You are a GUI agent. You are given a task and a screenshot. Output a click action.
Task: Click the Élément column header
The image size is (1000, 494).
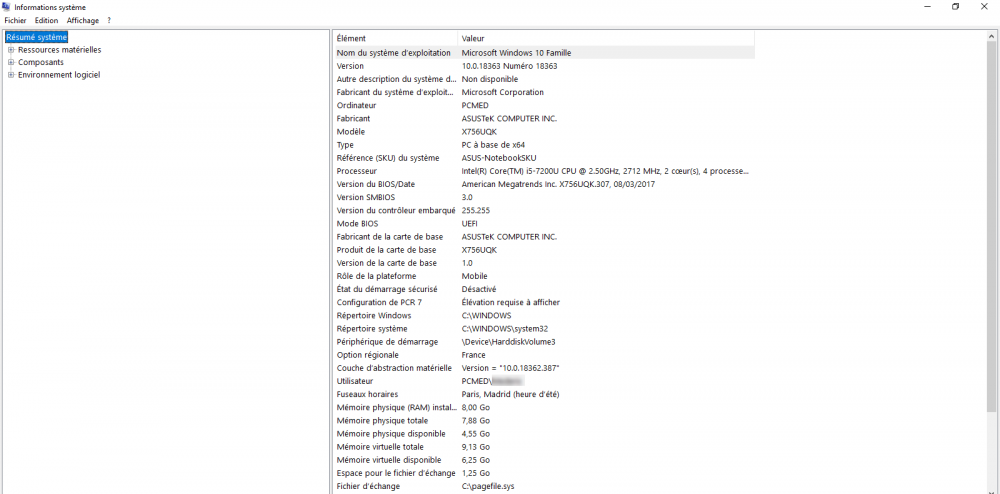[395, 38]
